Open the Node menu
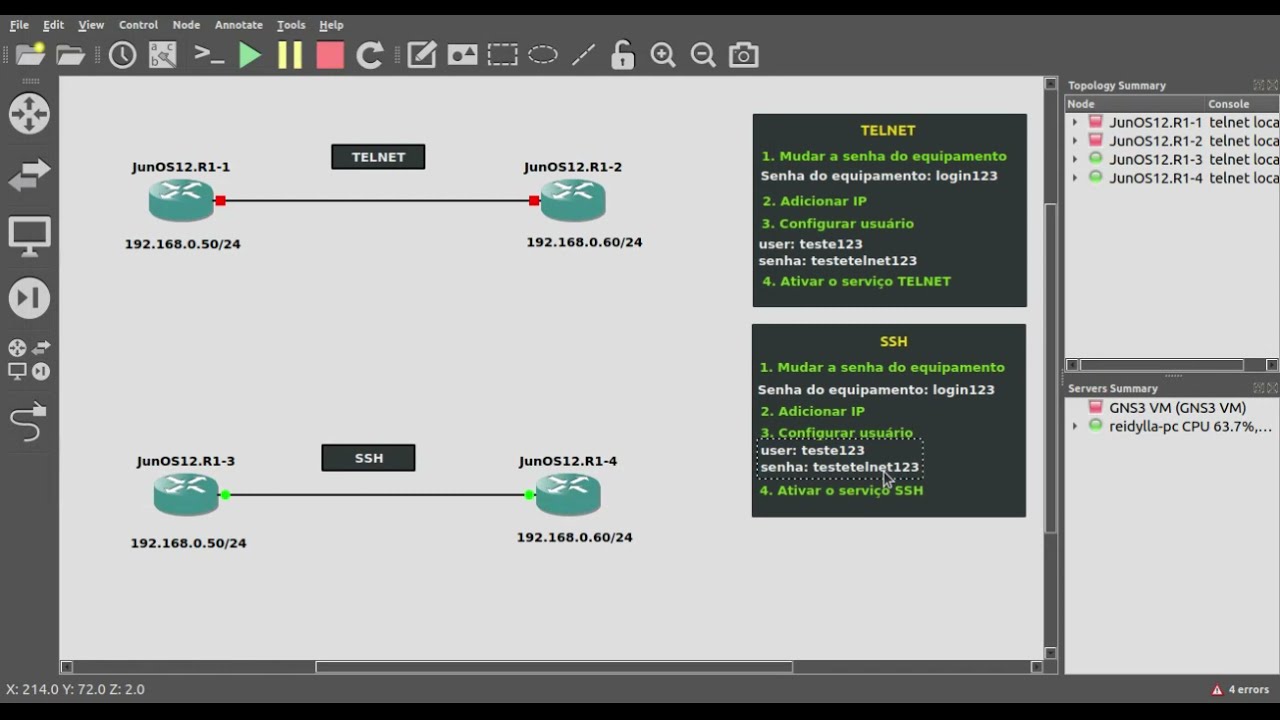The width and height of the screenshot is (1280, 720). click(x=186, y=25)
